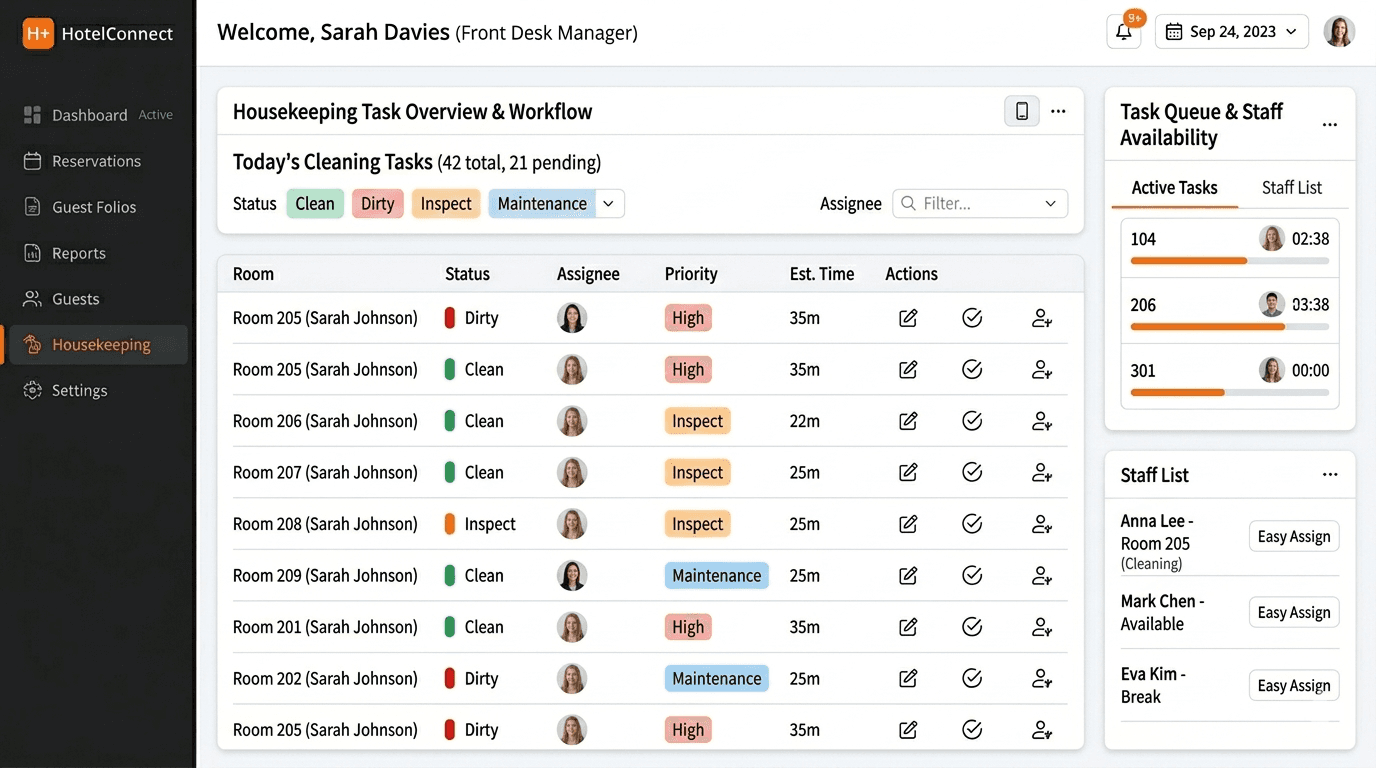The height and width of the screenshot is (768, 1376).
Task: Toggle the Clean status filter chip
Action: (315, 204)
